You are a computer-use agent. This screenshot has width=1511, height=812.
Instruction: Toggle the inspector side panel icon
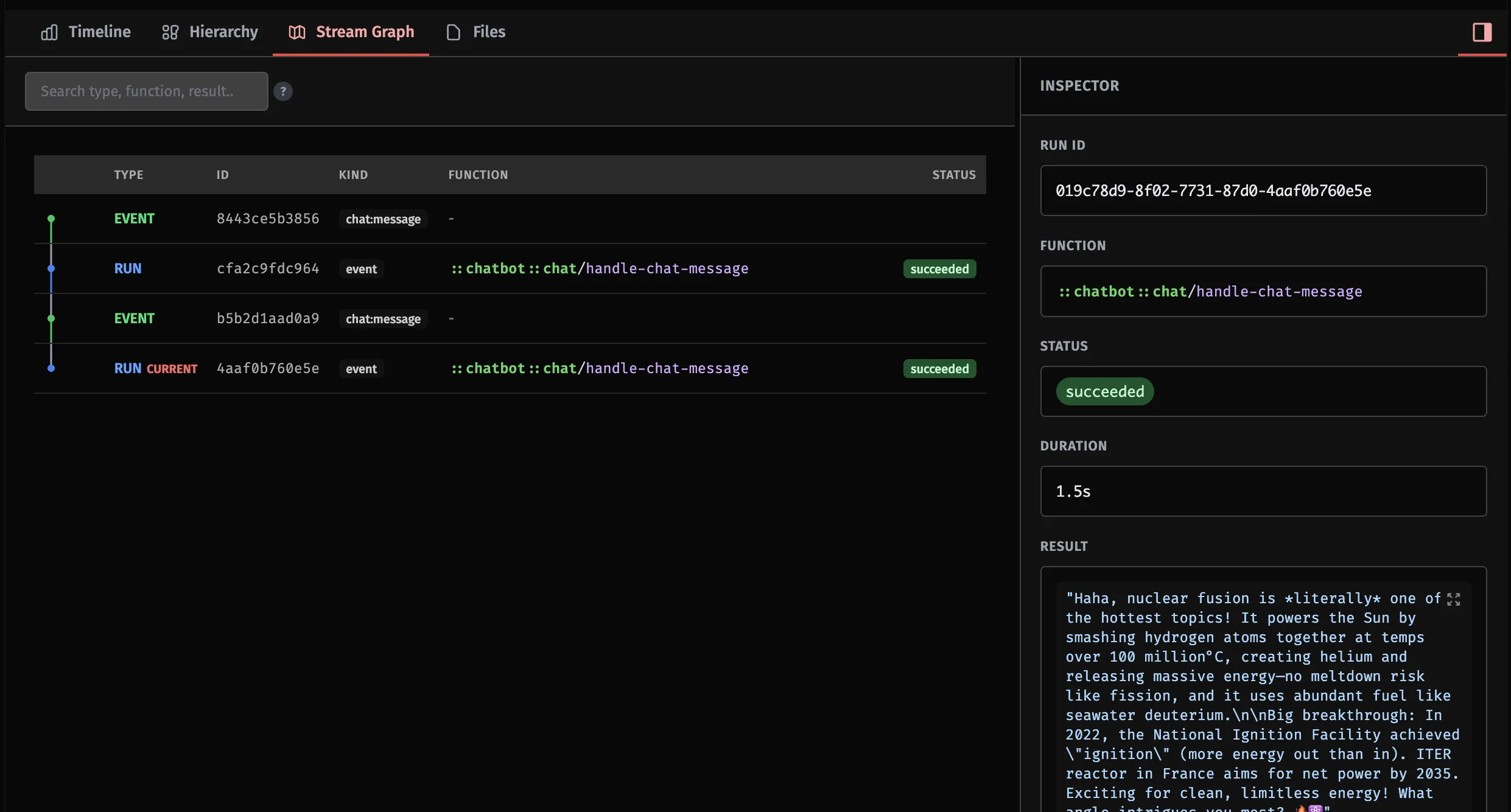pos(1482,32)
